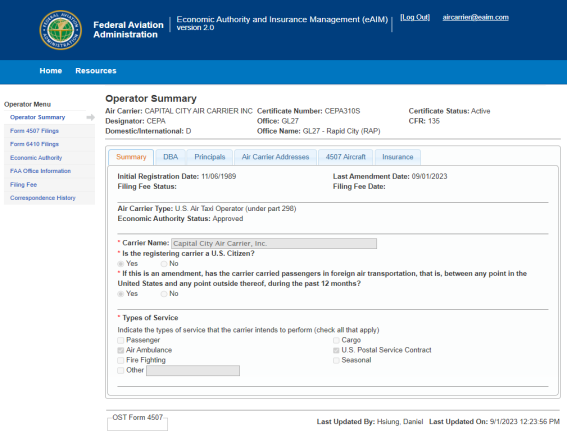Select Yes for foreign air transportation question
Viewport: 567px width, 432px height.
(121, 294)
